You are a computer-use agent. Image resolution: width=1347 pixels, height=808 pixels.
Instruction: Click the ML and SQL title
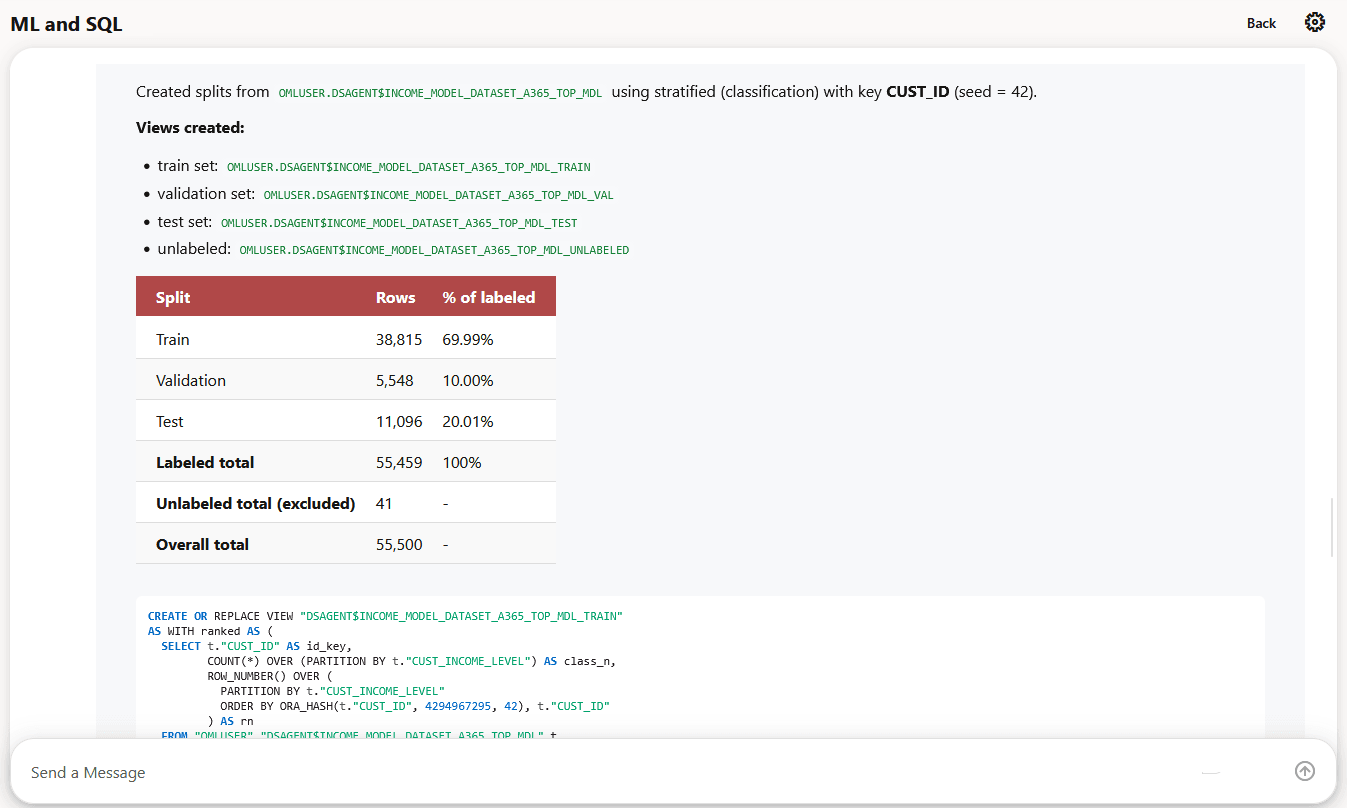(x=67, y=24)
